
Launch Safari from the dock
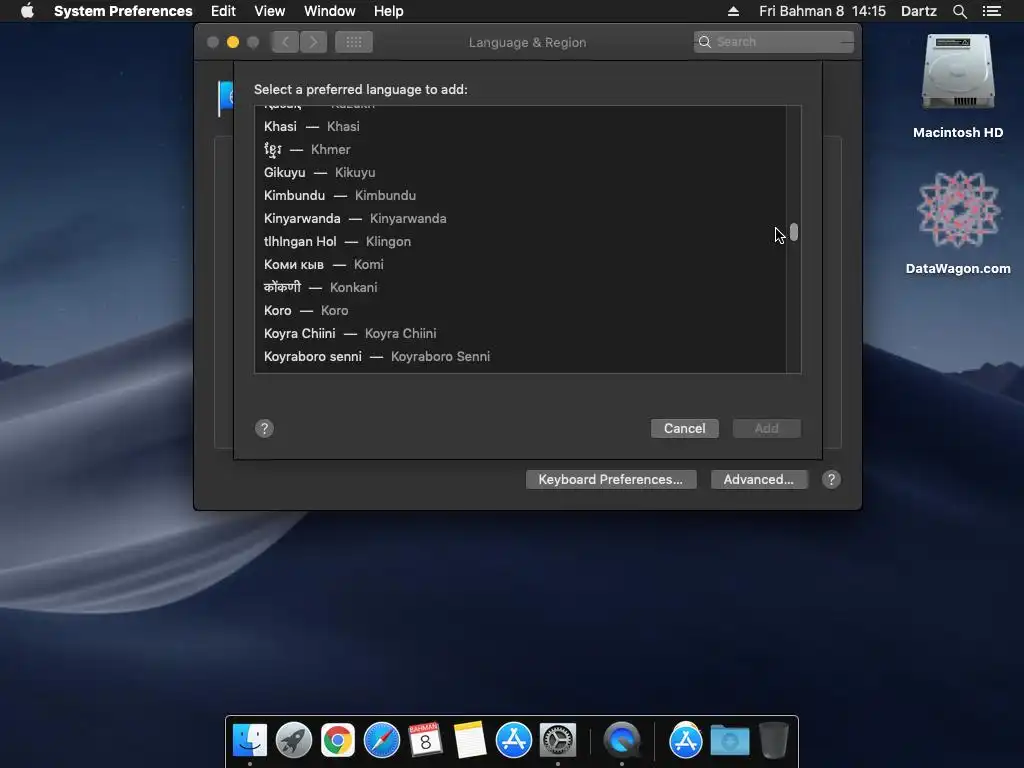382,740
